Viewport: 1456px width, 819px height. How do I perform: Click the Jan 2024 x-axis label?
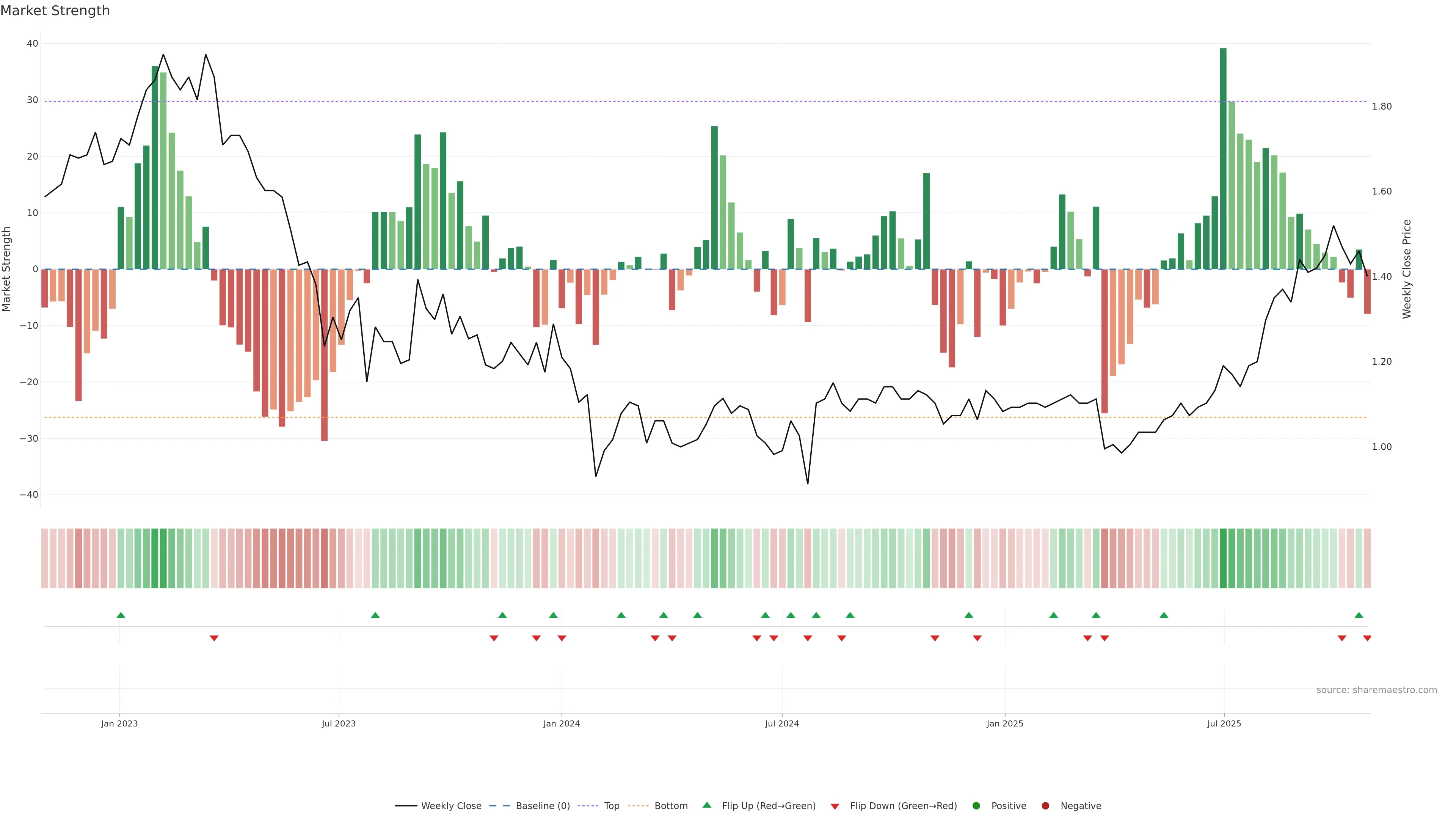561,723
